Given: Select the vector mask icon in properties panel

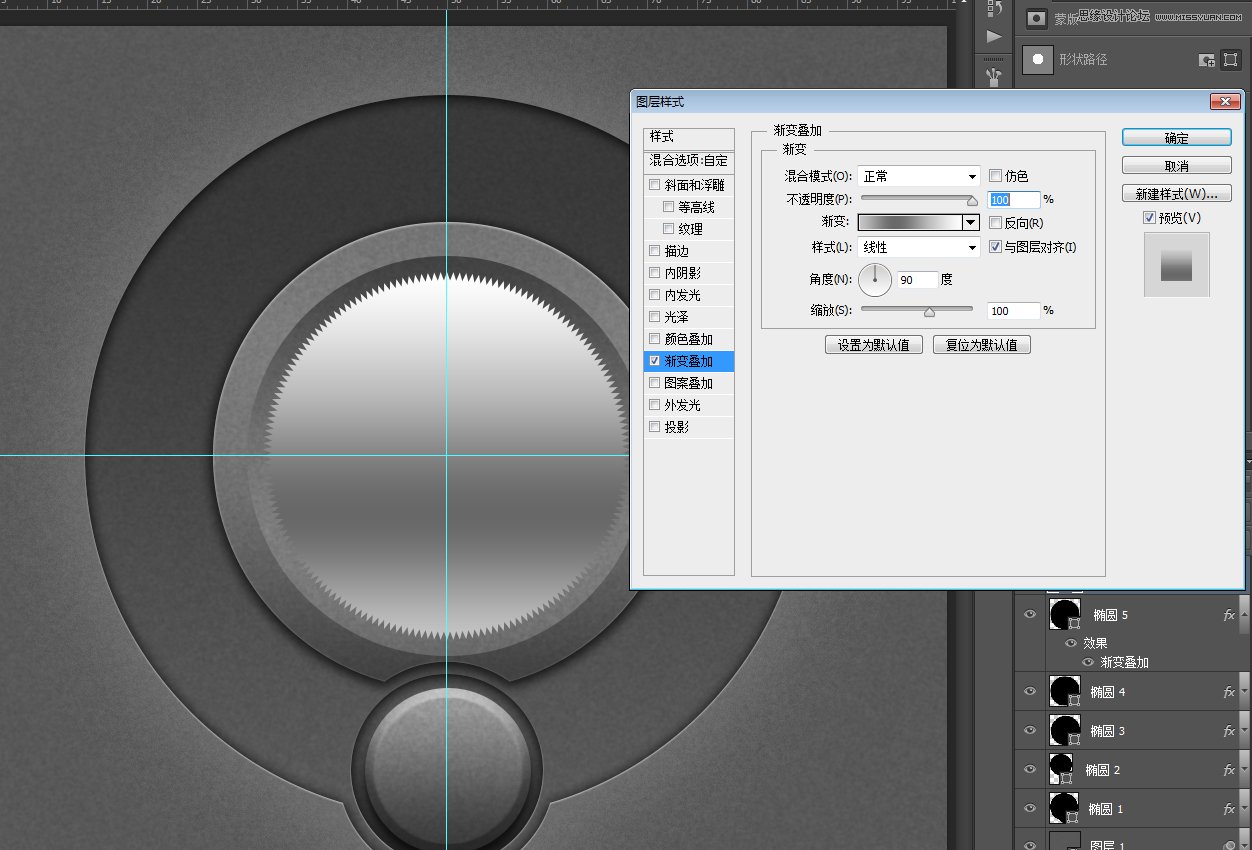Looking at the screenshot, I should coord(1231,60).
